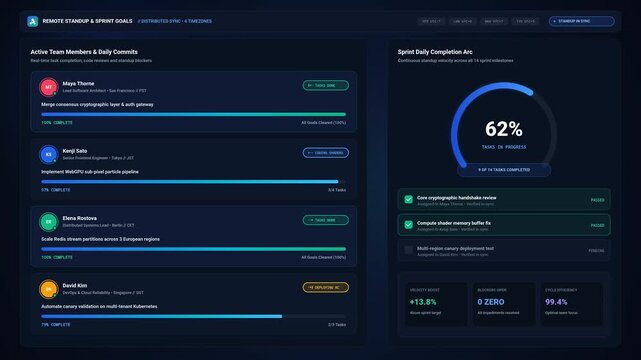Click Merge consensus cryptographic layer task text
This screenshot has width=641, height=360.
point(97,105)
